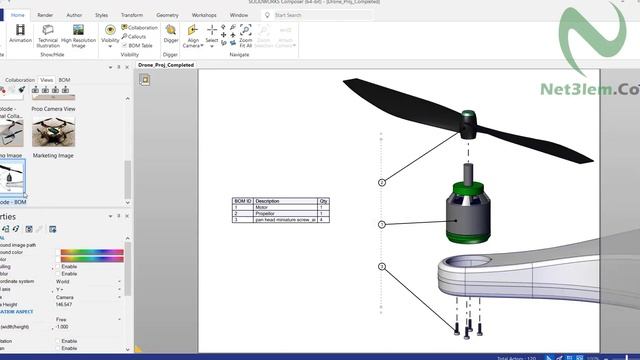Viewport: 640px width, 360px height.
Task: Open the Properties panel options arrow
Action: coord(110,216)
